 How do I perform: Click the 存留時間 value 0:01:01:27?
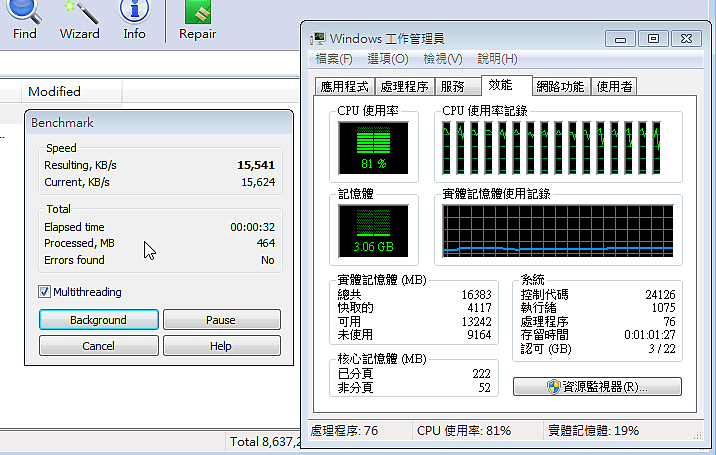click(x=650, y=335)
